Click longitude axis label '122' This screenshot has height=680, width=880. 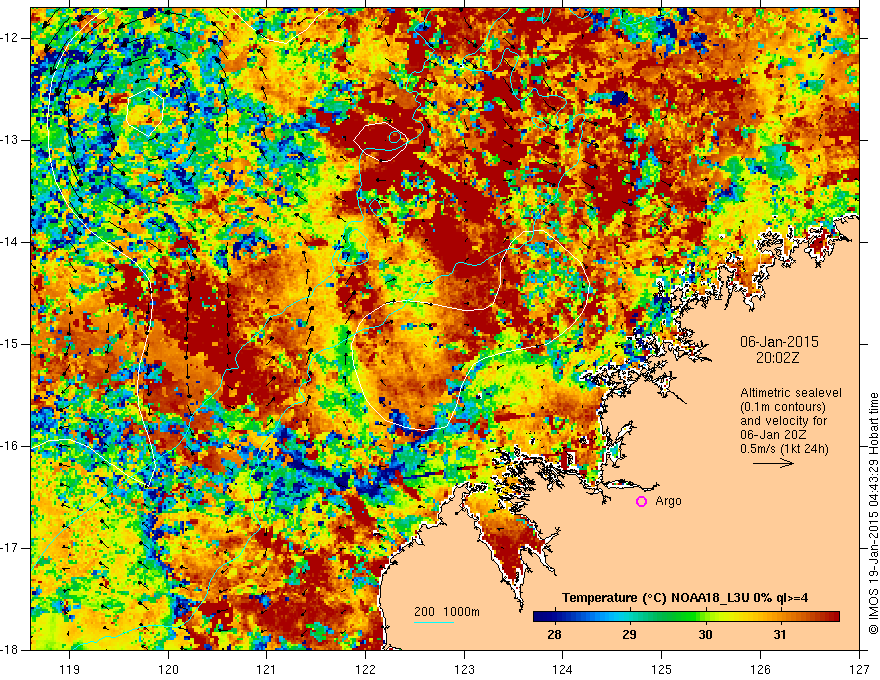click(x=365, y=669)
